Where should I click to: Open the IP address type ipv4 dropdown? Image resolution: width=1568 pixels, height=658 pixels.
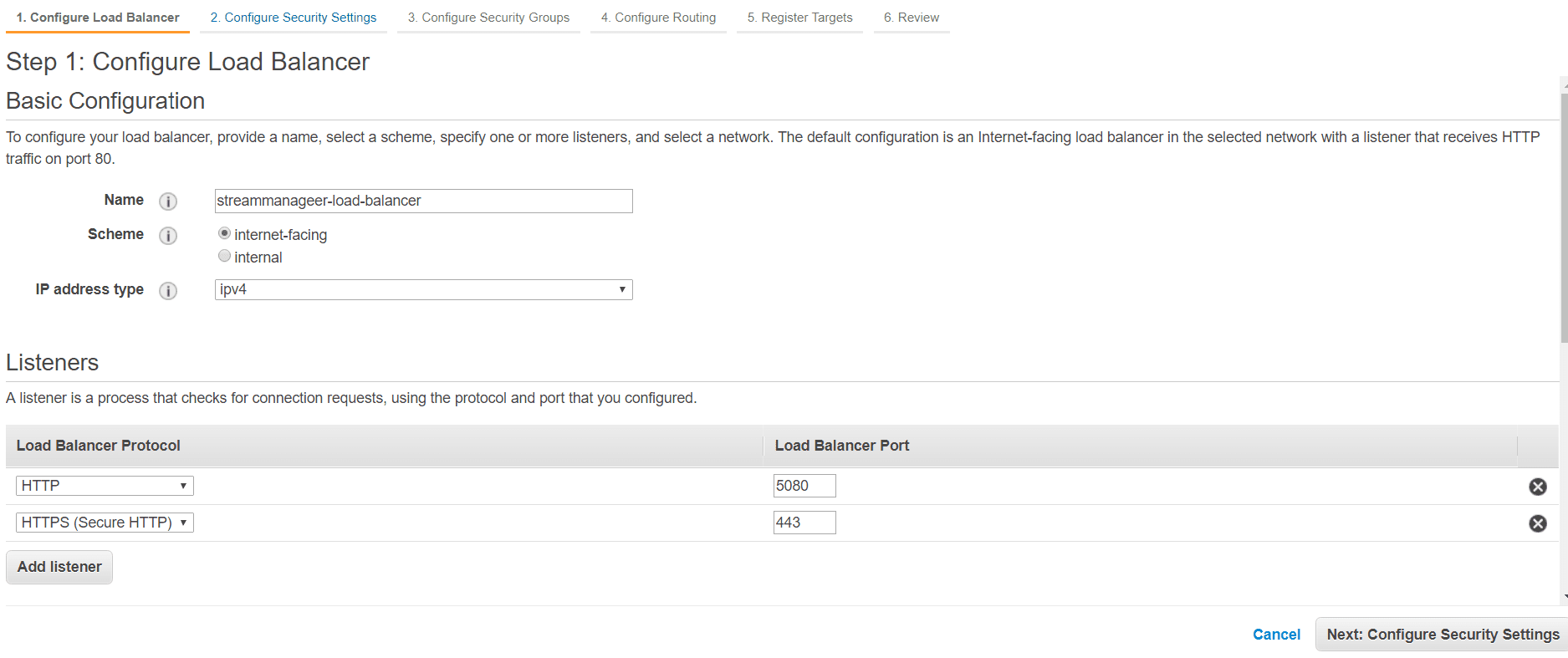click(423, 289)
